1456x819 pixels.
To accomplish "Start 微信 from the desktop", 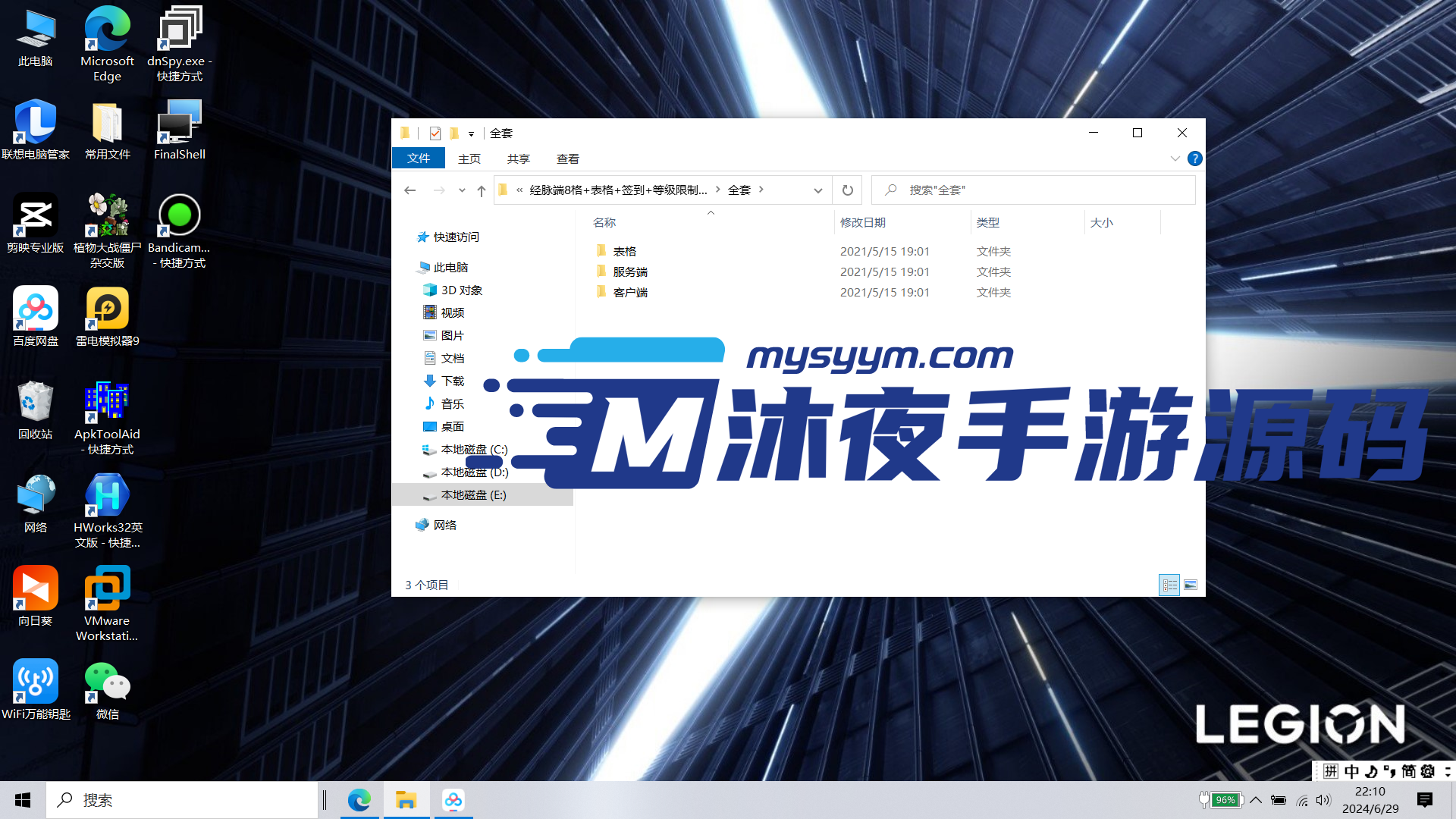I will (x=107, y=682).
